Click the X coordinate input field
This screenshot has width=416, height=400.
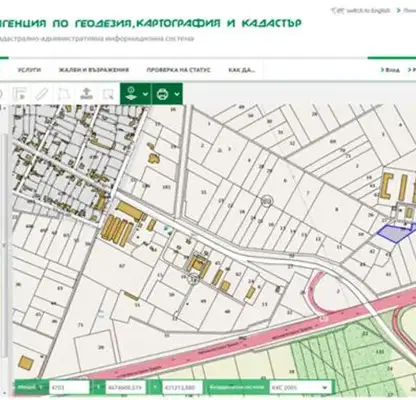[x=126, y=387]
